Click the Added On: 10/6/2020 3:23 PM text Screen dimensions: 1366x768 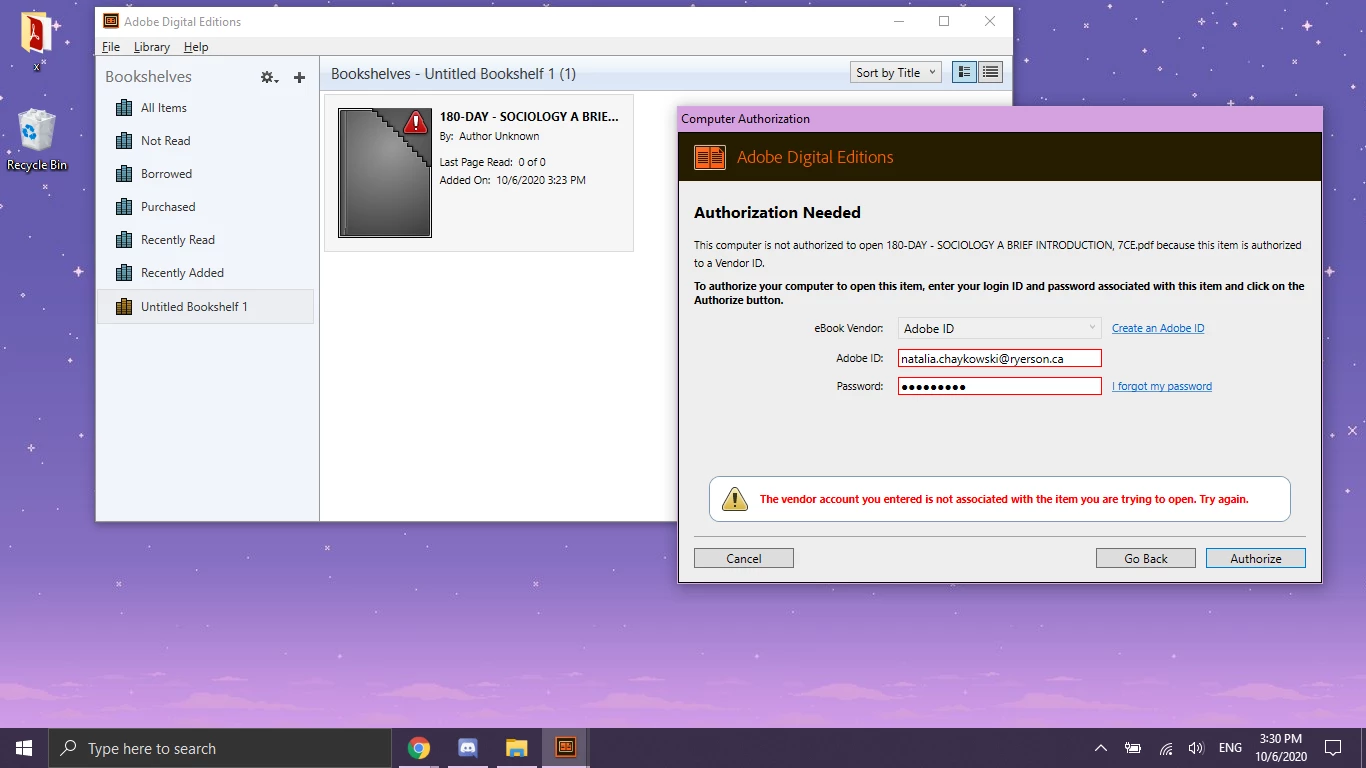click(512, 181)
